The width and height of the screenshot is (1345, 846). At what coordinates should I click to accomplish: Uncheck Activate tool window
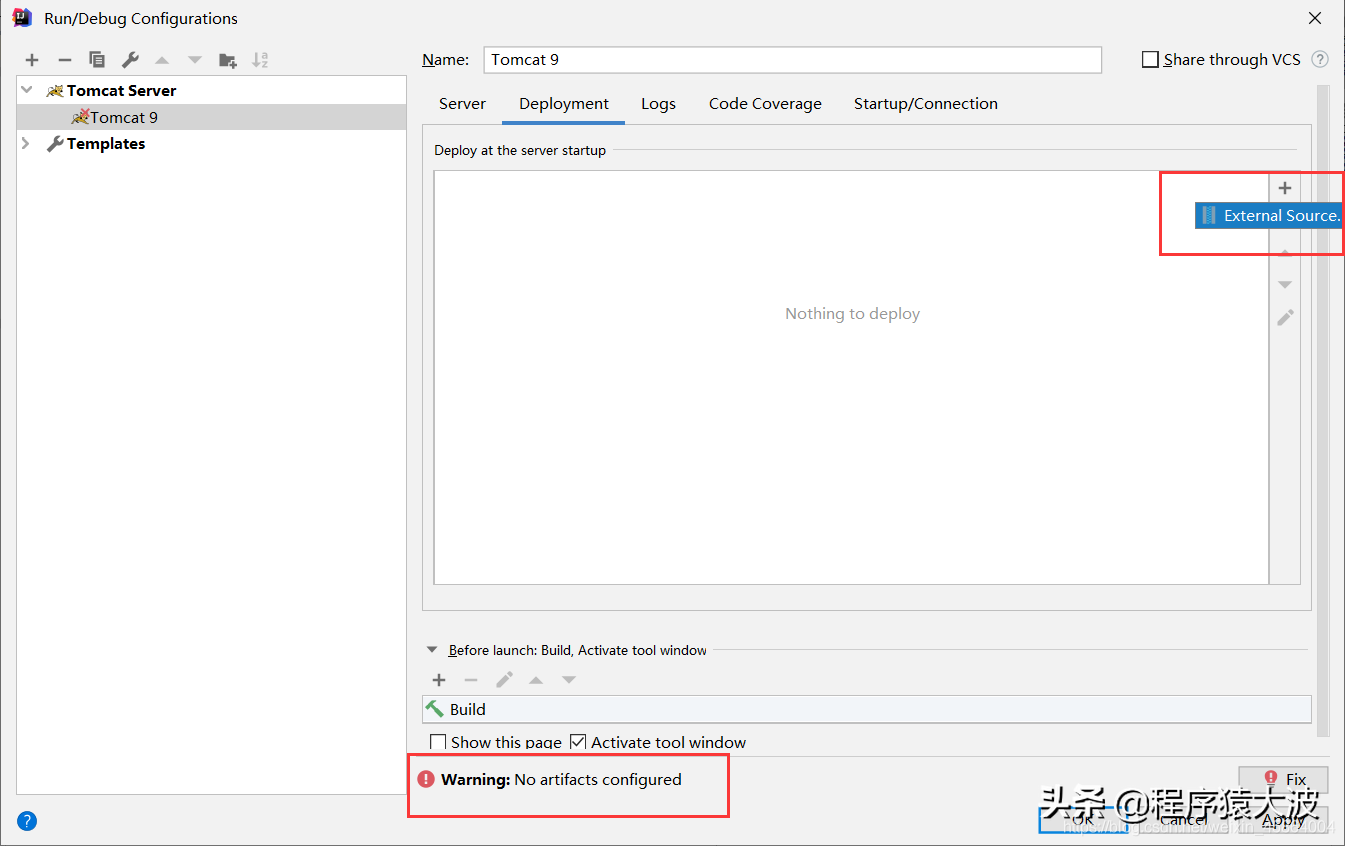pos(578,742)
